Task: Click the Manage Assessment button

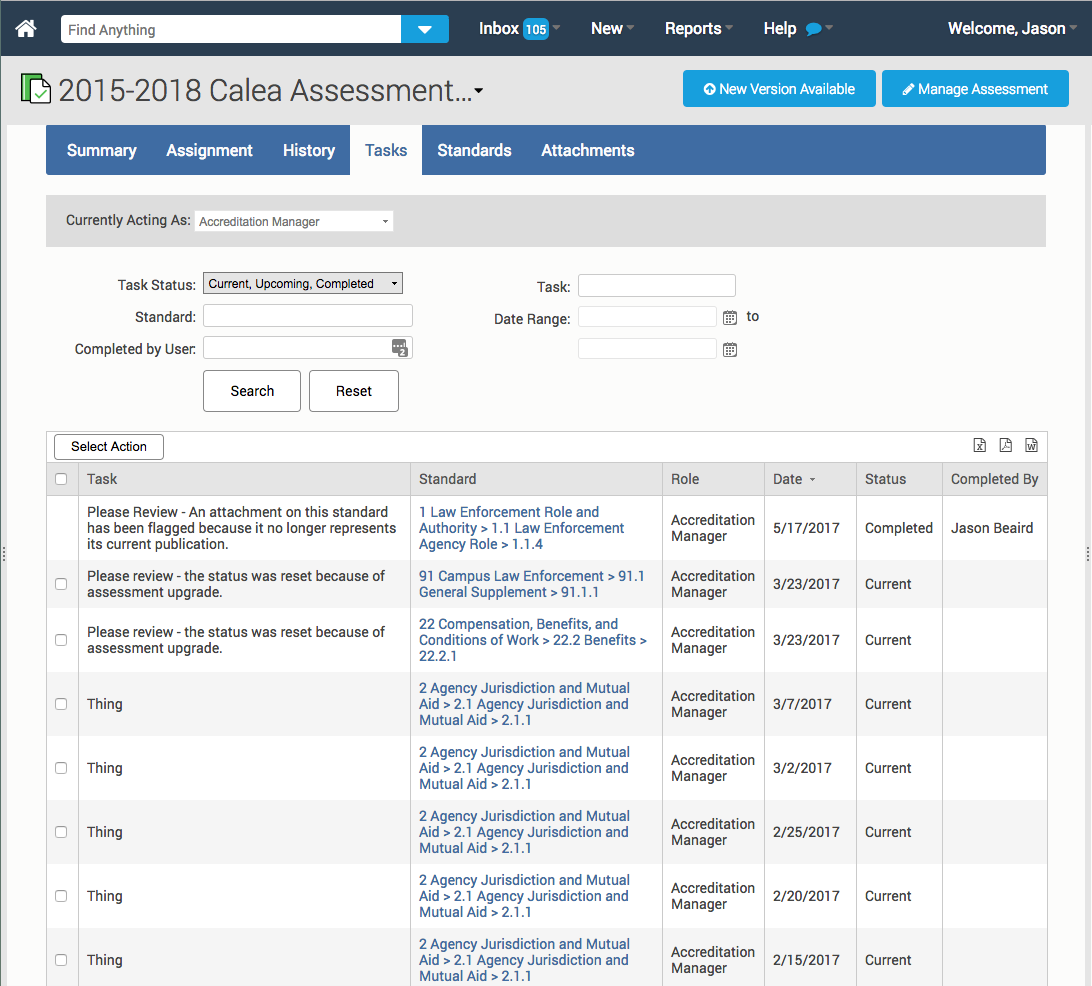Action: (x=975, y=89)
